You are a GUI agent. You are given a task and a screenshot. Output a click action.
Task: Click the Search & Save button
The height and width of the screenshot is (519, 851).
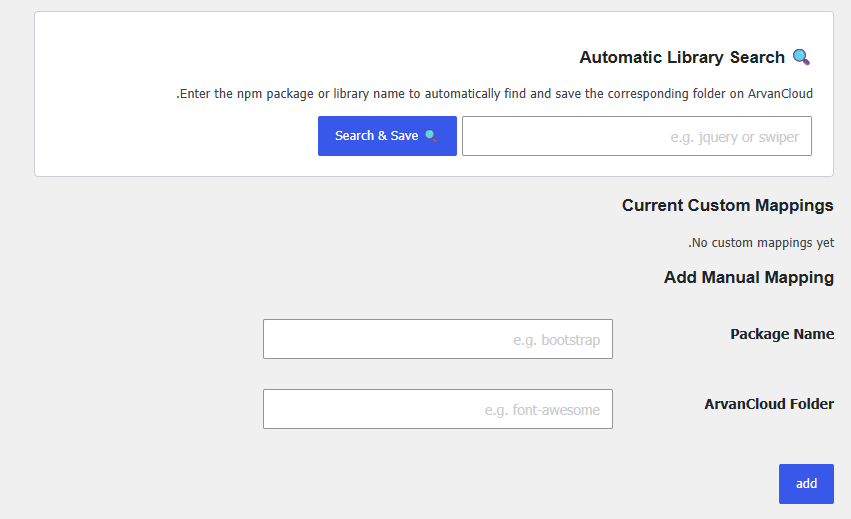[387, 136]
